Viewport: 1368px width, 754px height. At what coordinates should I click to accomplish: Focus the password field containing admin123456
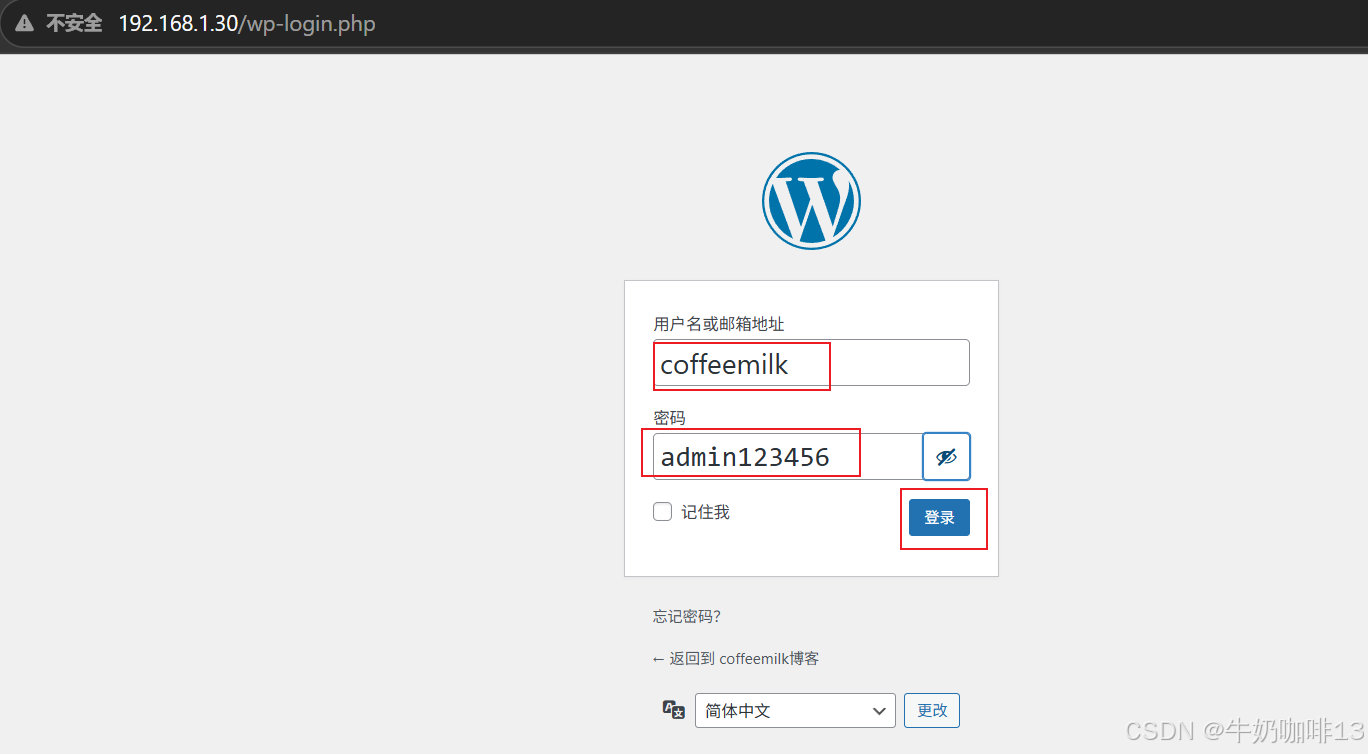(x=788, y=457)
